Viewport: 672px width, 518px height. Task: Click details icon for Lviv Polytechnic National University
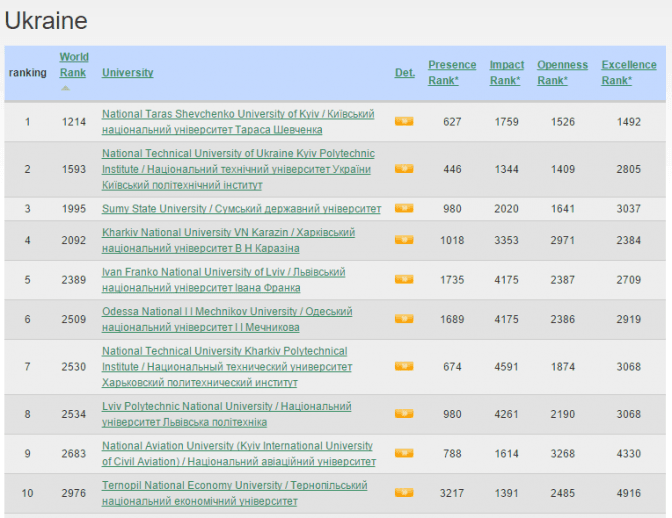coord(403,414)
